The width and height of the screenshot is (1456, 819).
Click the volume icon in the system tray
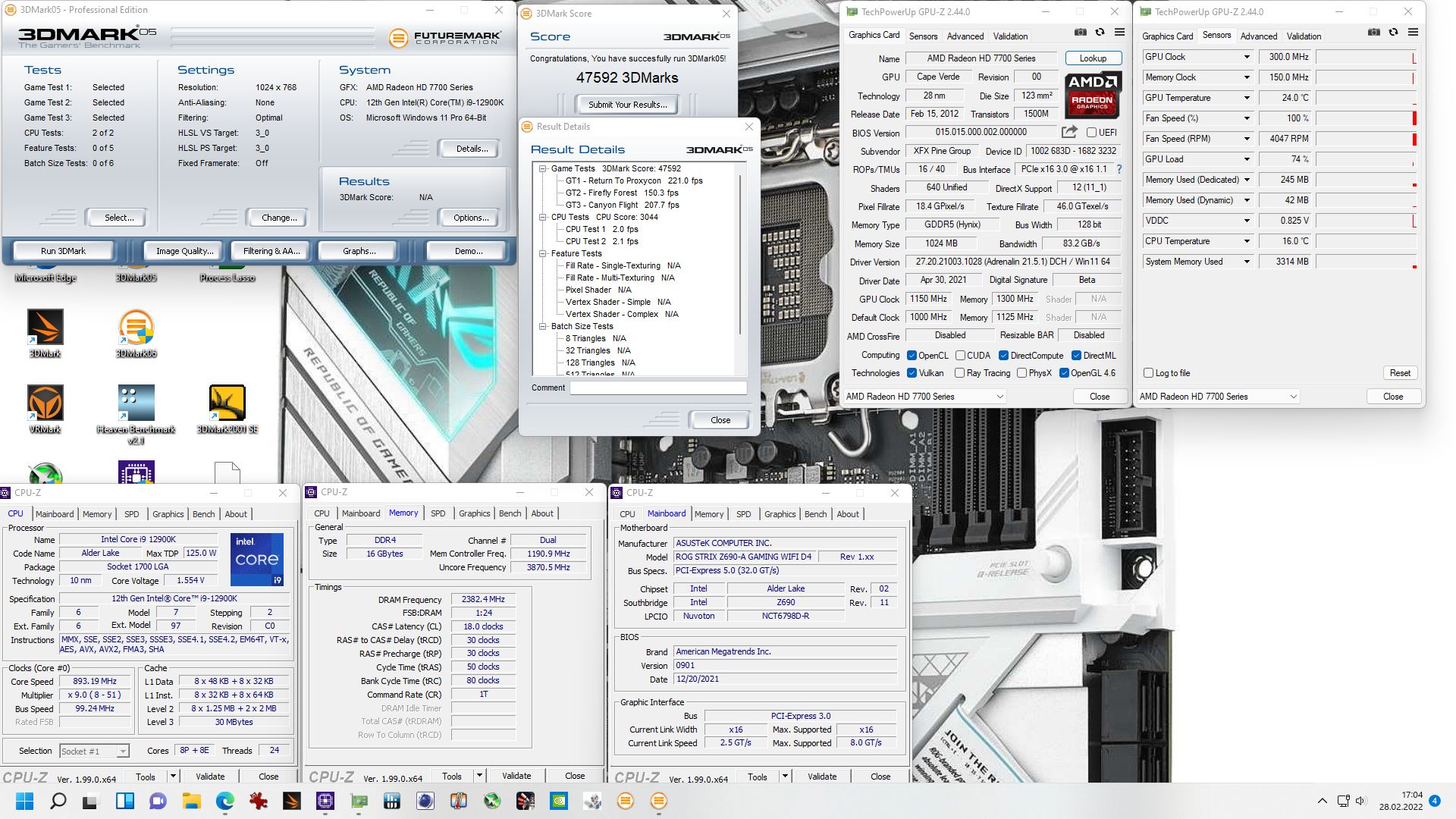tap(1360, 801)
